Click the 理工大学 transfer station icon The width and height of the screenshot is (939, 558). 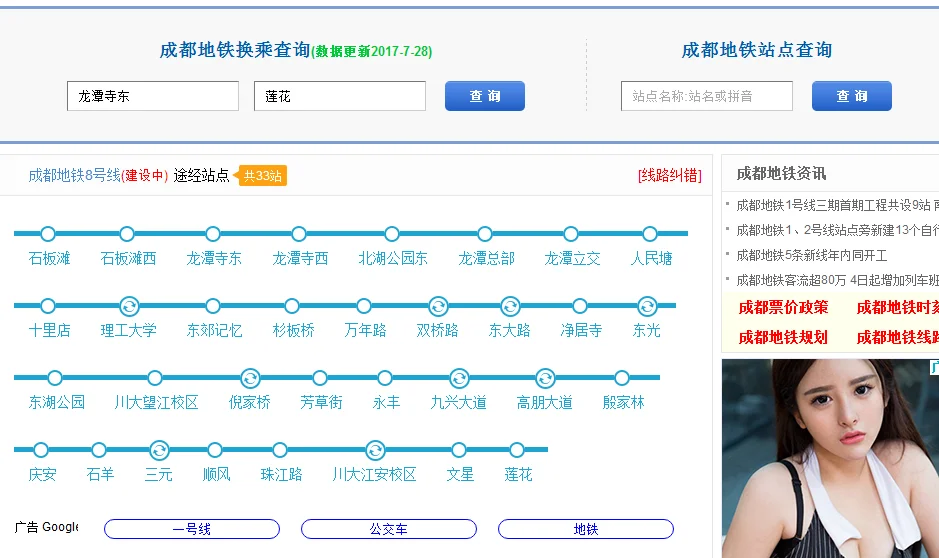(x=129, y=306)
